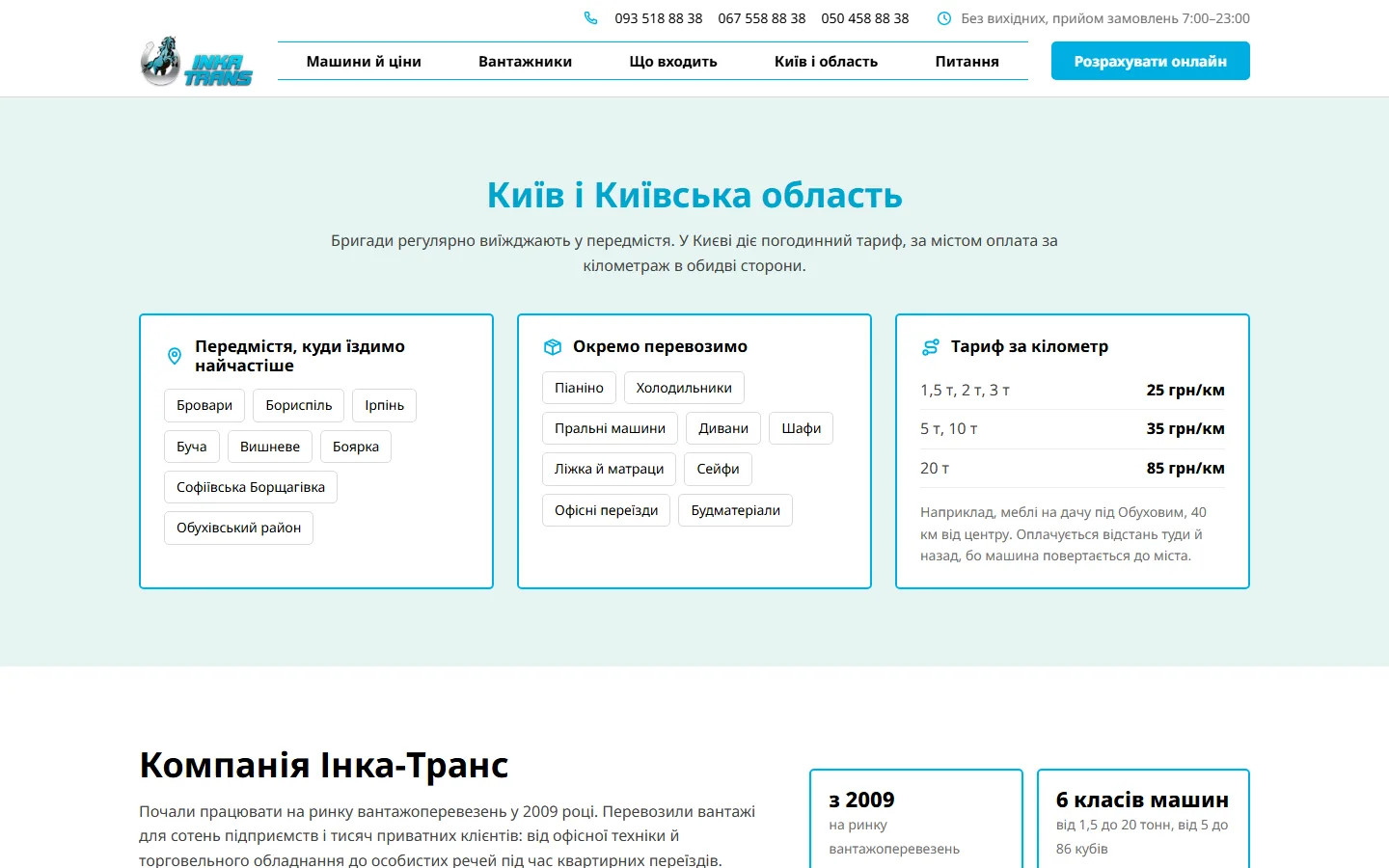Image resolution: width=1389 pixels, height=868 pixels.
Task: Choose the Обухівський район tag
Action: click(x=239, y=528)
